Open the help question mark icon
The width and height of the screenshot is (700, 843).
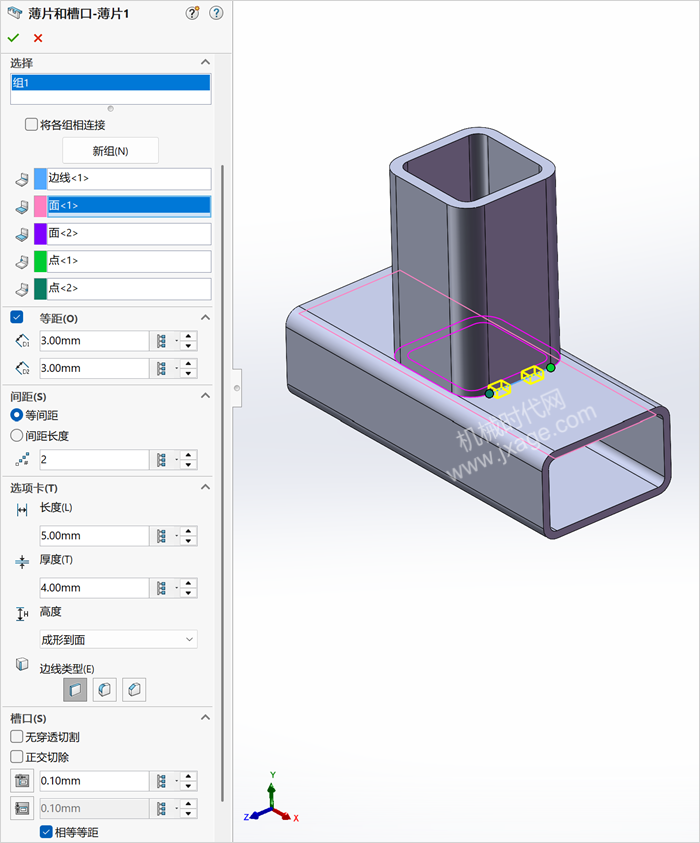click(x=216, y=13)
